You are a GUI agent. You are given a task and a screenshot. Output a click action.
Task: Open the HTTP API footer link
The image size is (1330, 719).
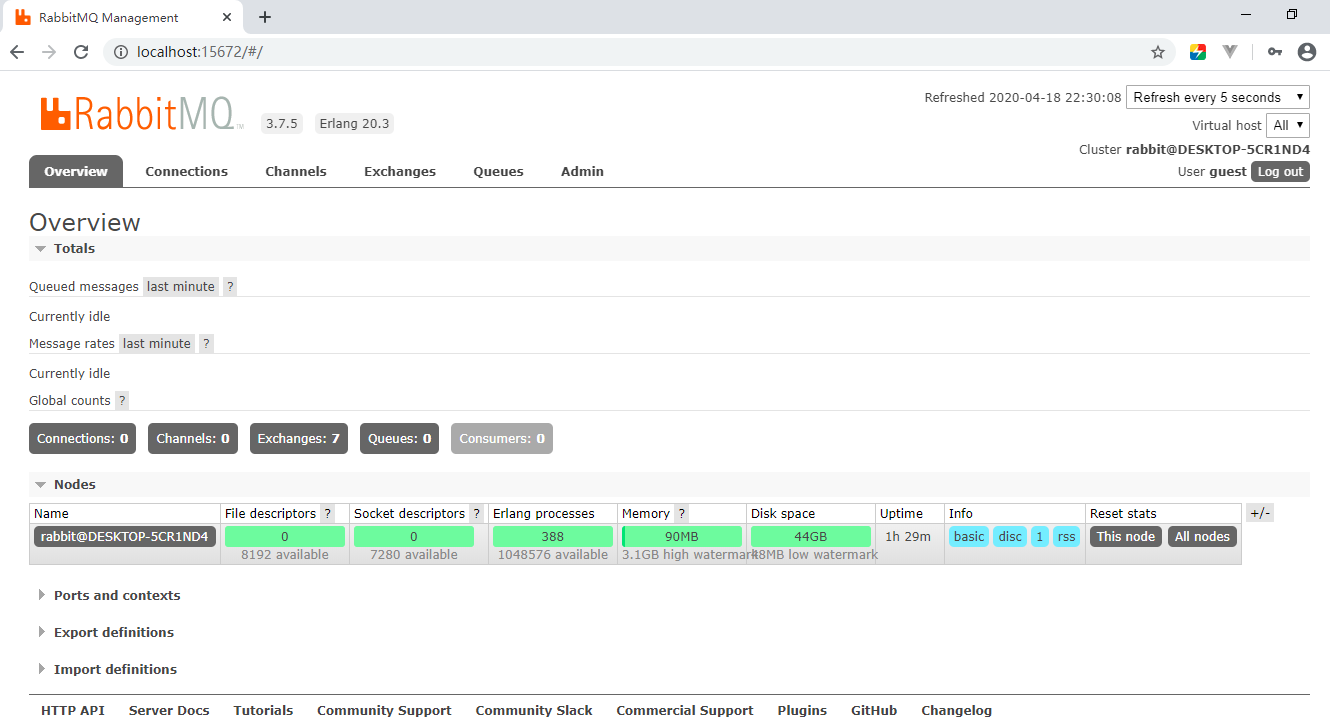(73, 710)
